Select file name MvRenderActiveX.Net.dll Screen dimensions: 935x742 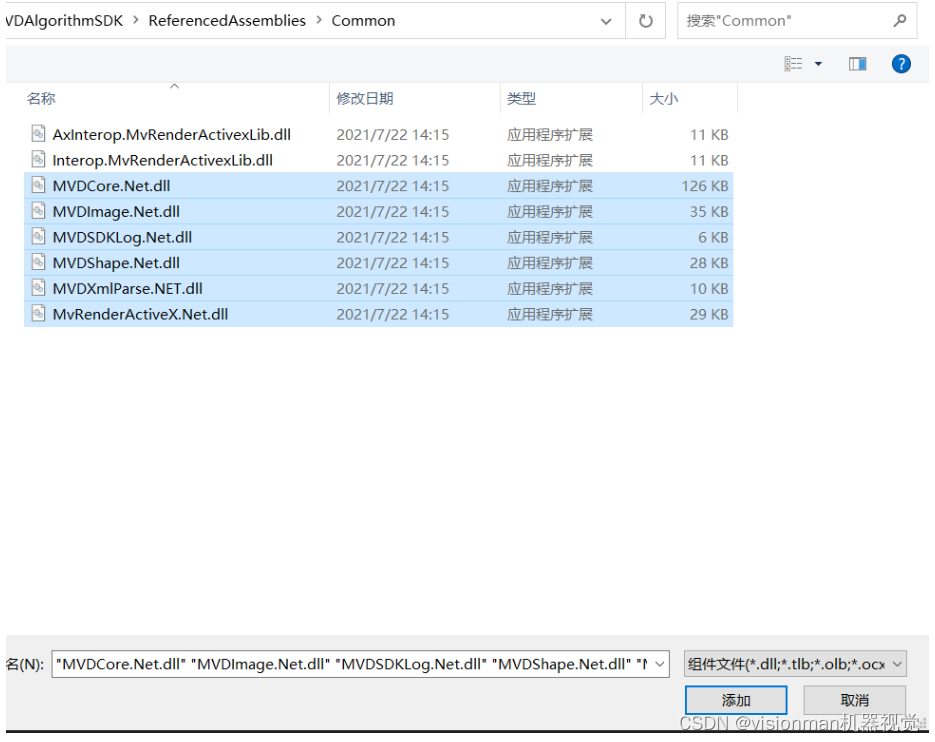coord(140,314)
